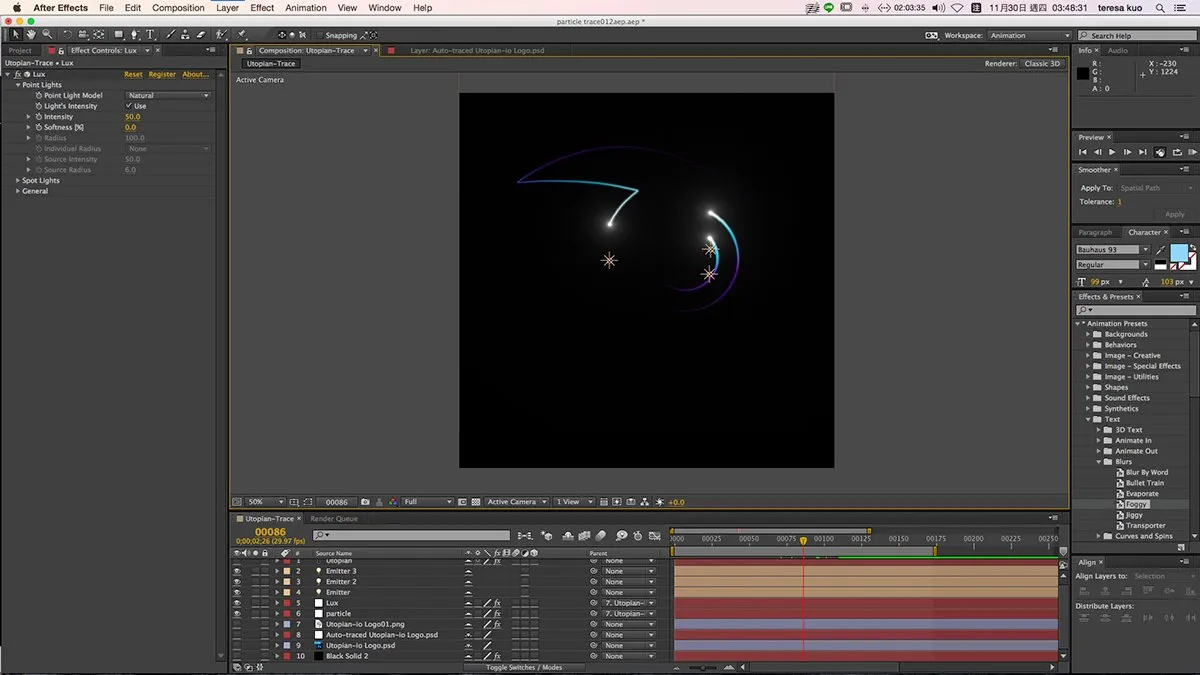Click Reset in the Lux effect
Viewport: 1200px width, 675px height.
pos(133,74)
